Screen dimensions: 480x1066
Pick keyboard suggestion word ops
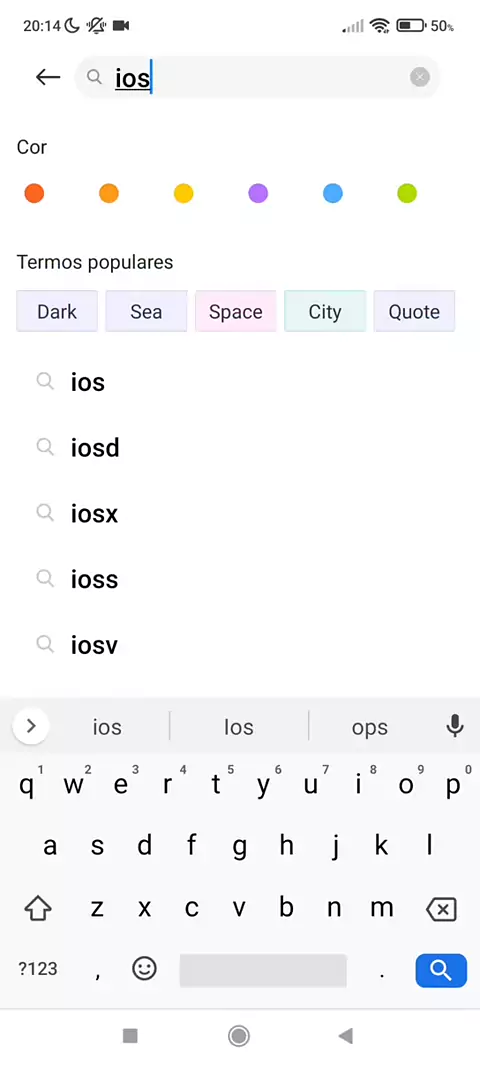click(x=370, y=727)
